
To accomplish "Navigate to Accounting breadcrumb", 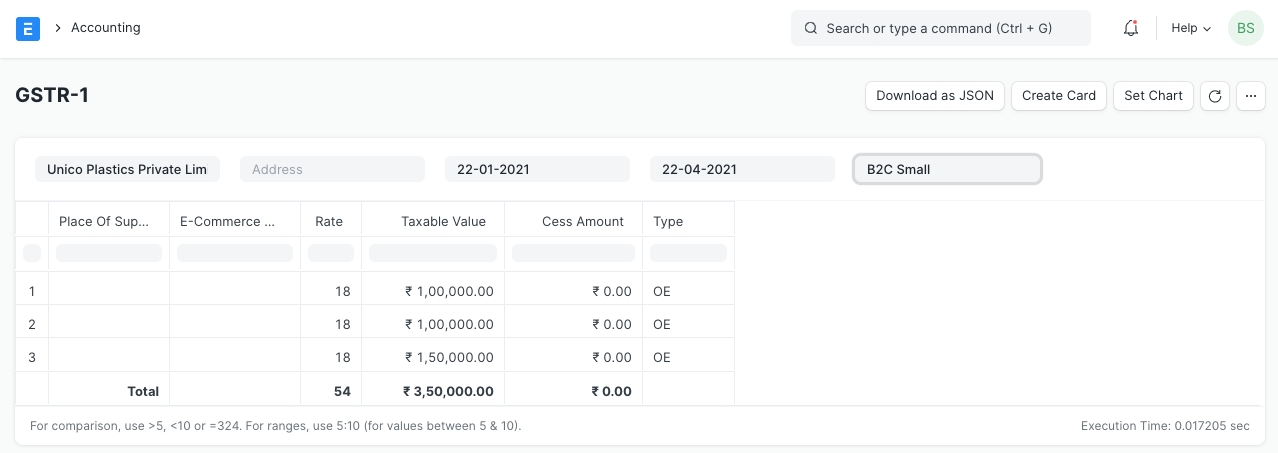I will click(x=105, y=28).
